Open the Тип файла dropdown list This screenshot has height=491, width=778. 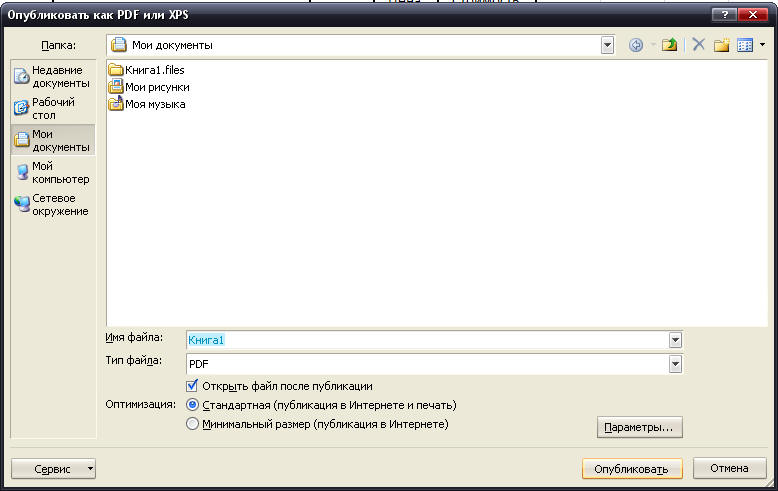pos(675,364)
